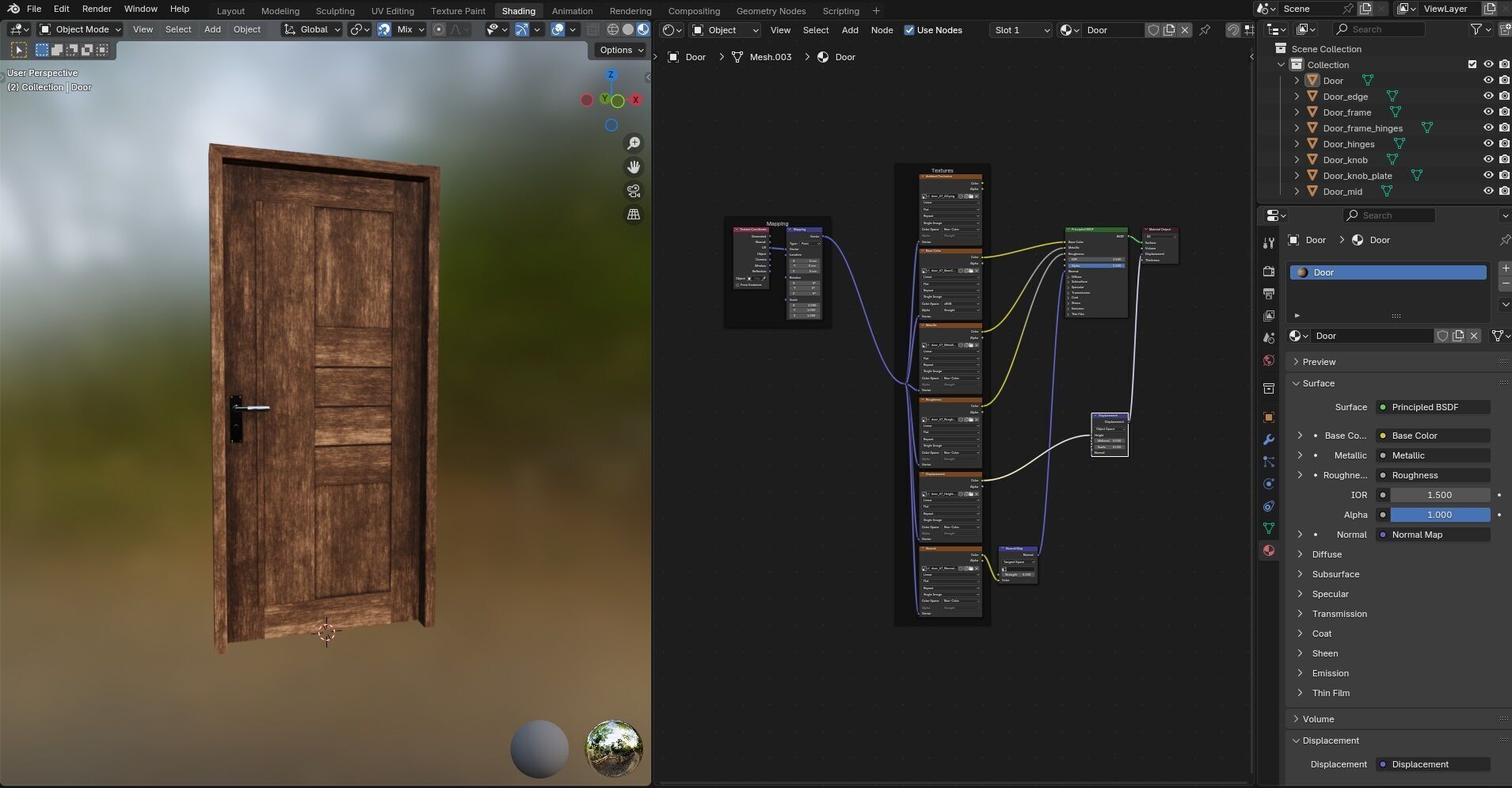Open the outliner filter dropdown

pyautogui.click(x=1480, y=29)
